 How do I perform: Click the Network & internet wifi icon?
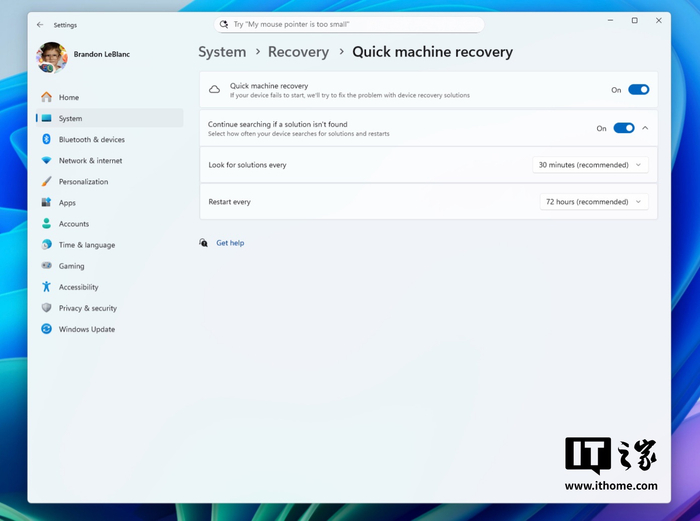pos(46,160)
